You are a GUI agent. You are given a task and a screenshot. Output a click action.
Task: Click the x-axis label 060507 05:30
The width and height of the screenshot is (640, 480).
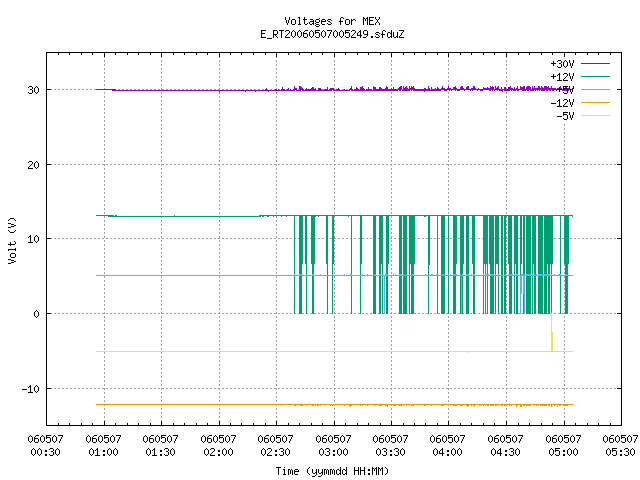pyautogui.click(x=620, y=446)
